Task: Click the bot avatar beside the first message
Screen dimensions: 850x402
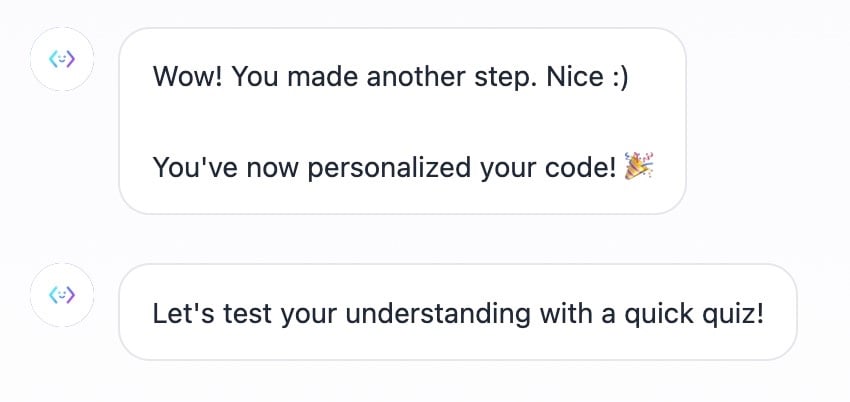Action: click(x=62, y=59)
